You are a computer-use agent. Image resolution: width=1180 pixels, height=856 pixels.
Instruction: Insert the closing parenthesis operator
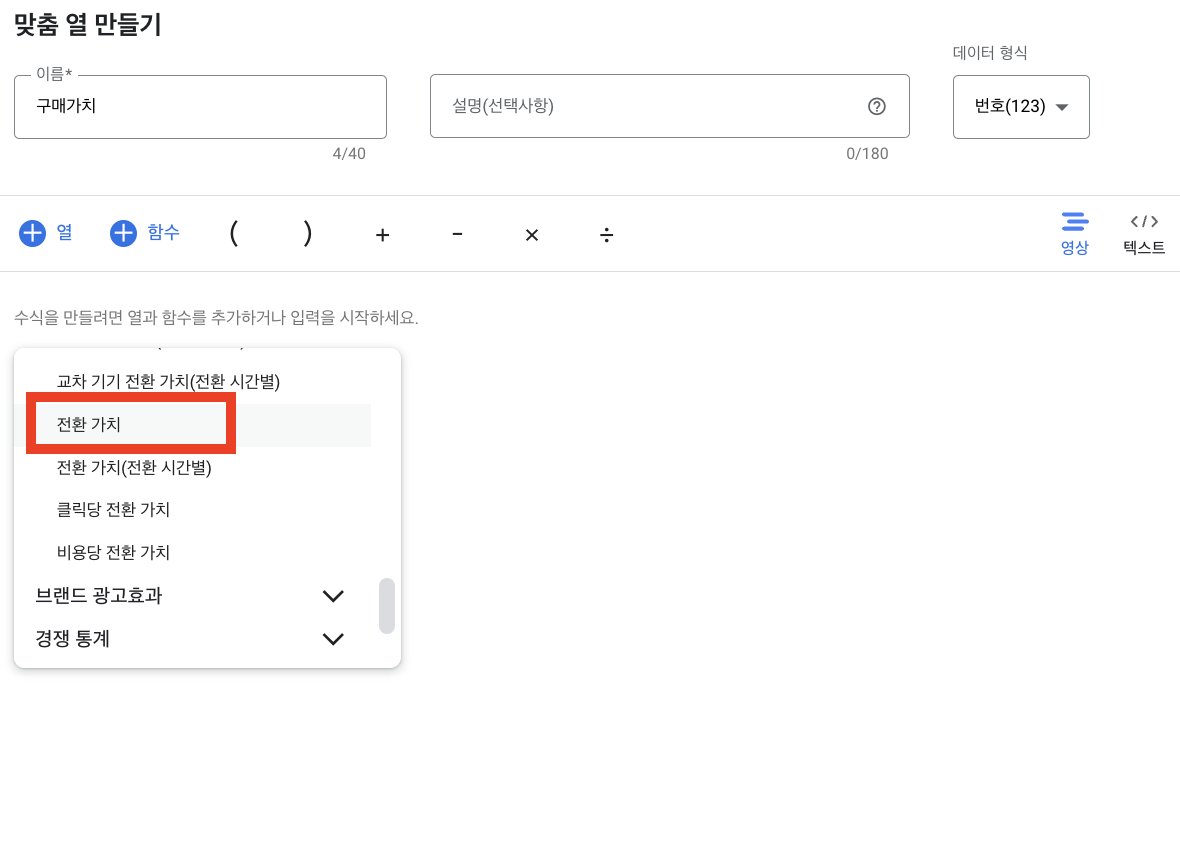(308, 234)
